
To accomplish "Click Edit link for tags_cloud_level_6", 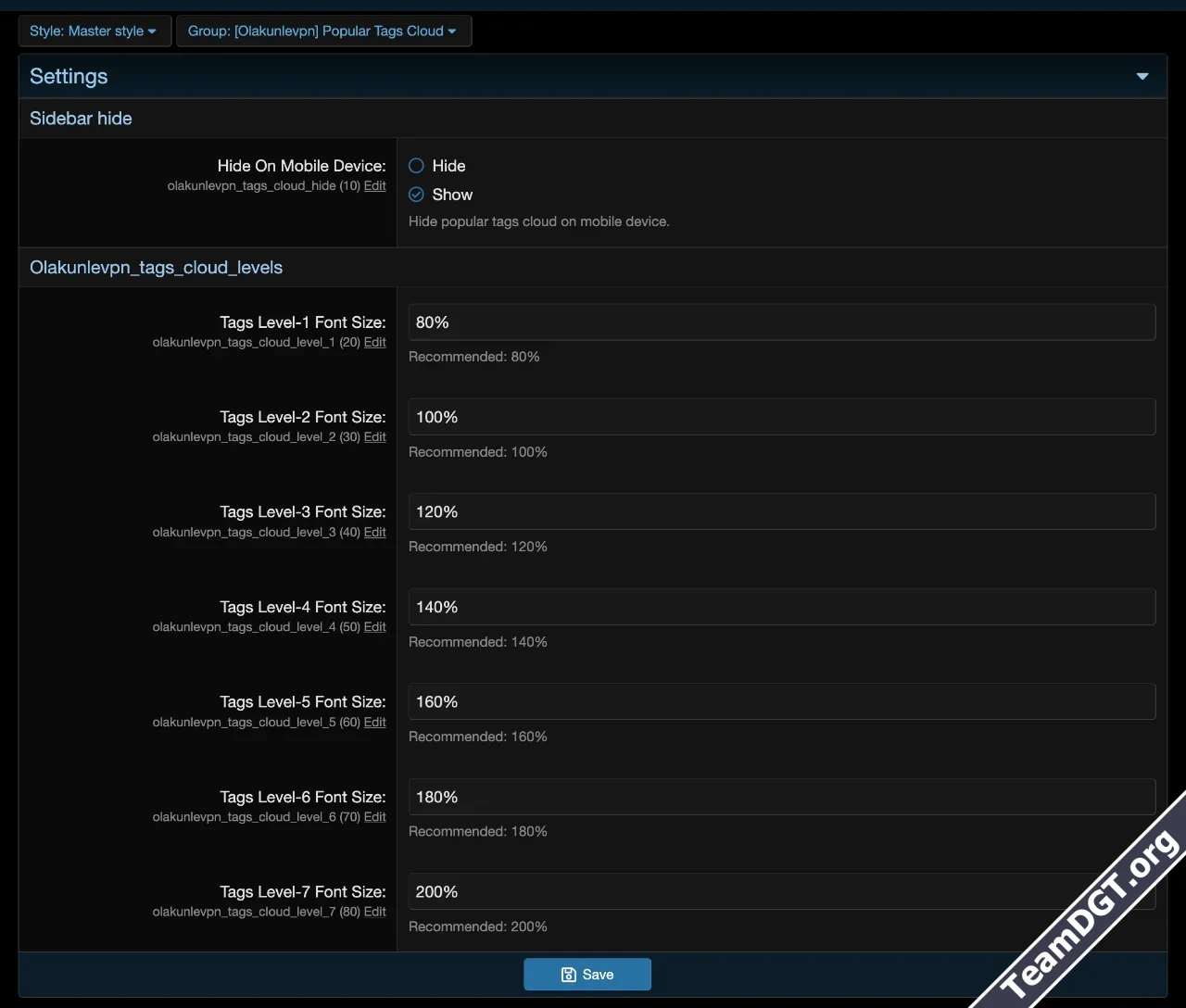I will 374,816.
